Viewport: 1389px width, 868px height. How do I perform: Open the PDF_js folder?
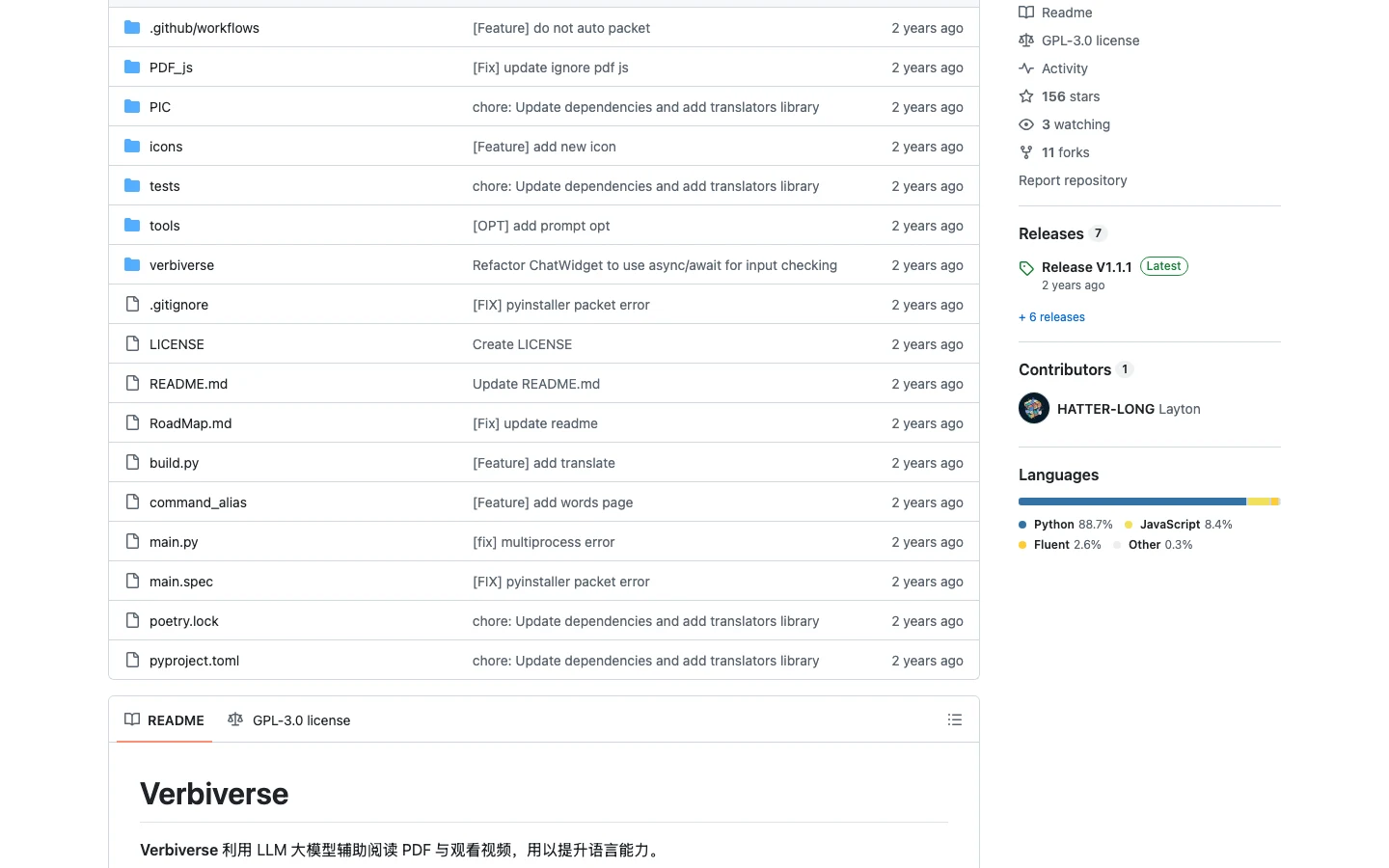pos(171,68)
